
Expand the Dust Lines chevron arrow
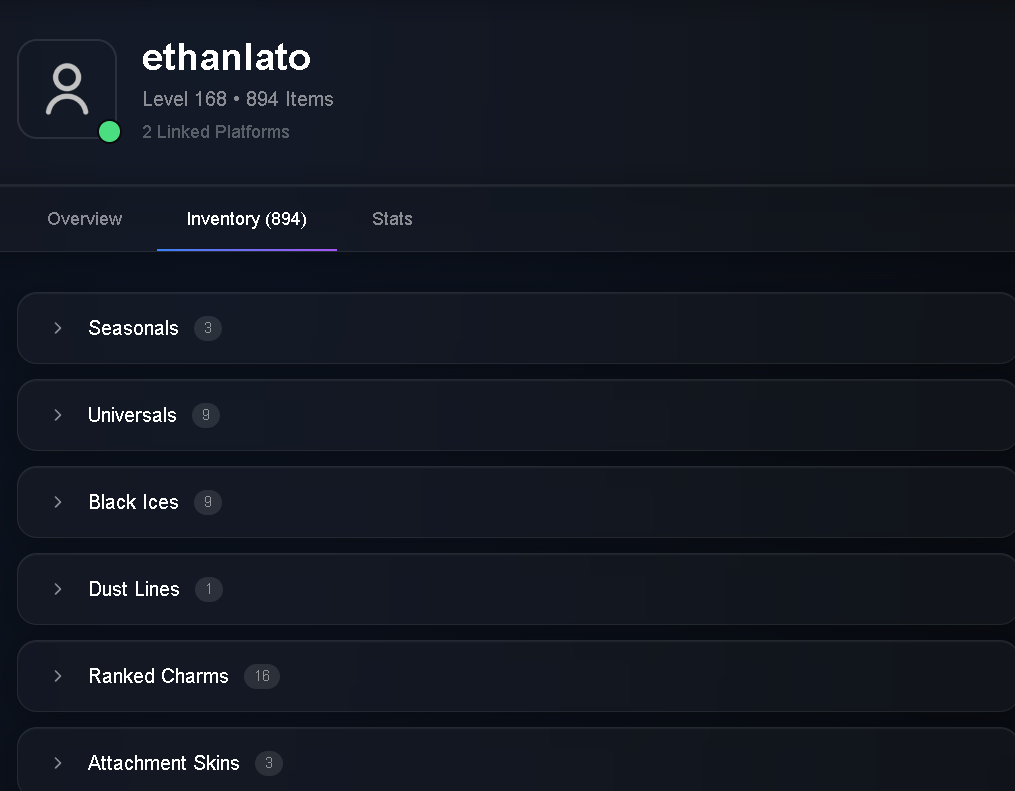[58, 589]
